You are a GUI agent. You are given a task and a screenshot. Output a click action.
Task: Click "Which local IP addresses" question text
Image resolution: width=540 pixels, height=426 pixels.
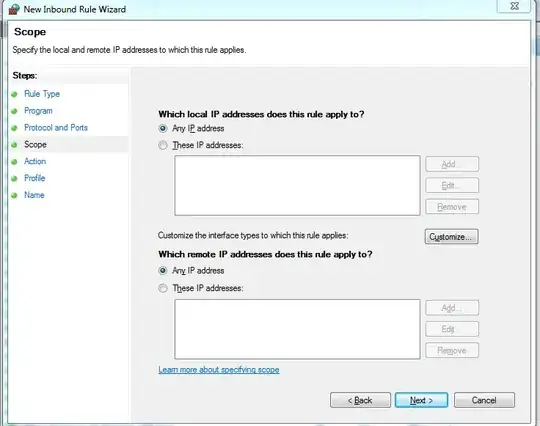[261, 114]
